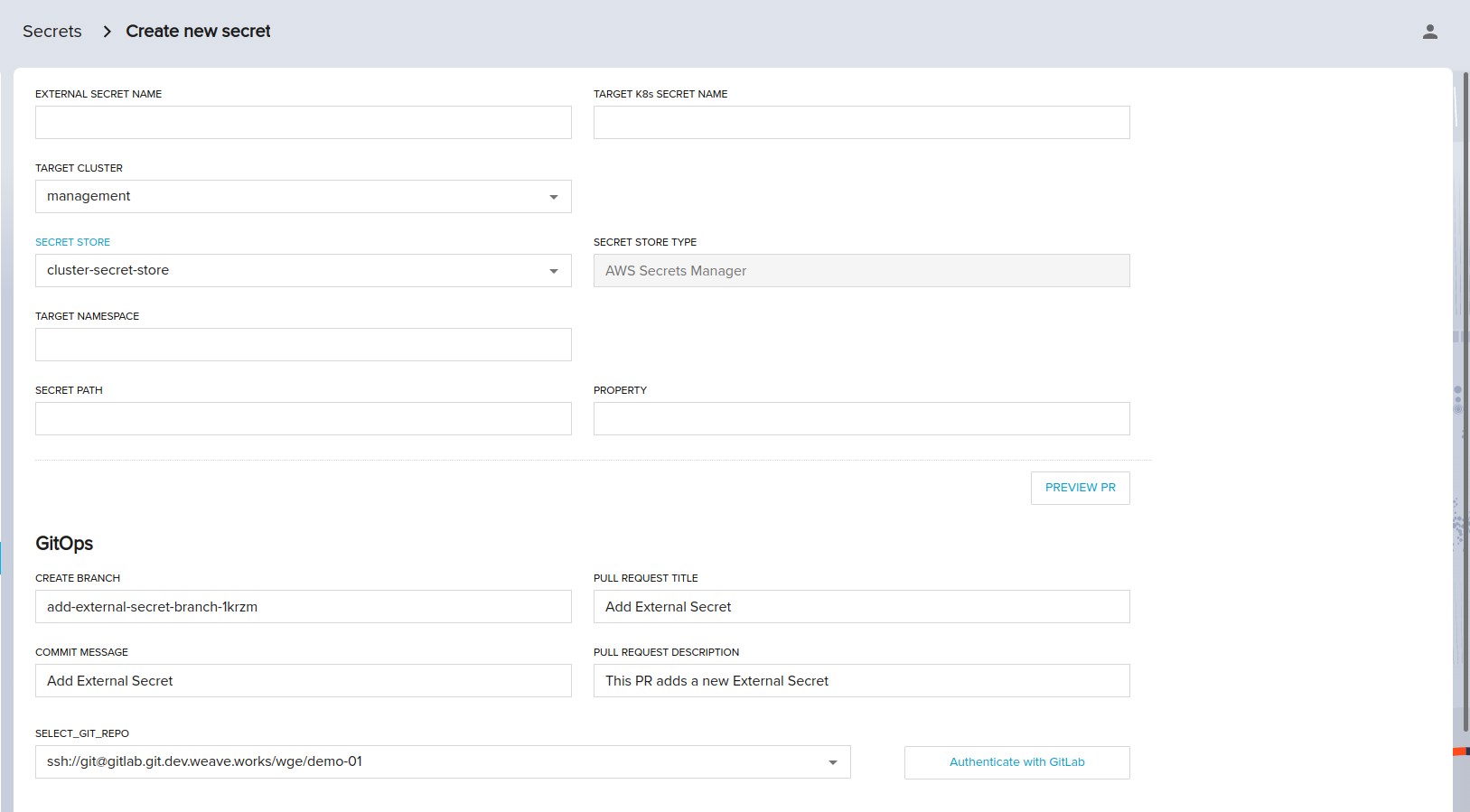Focus the Secret Path field
Viewport: 1470px width, 812px height.
pos(304,419)
